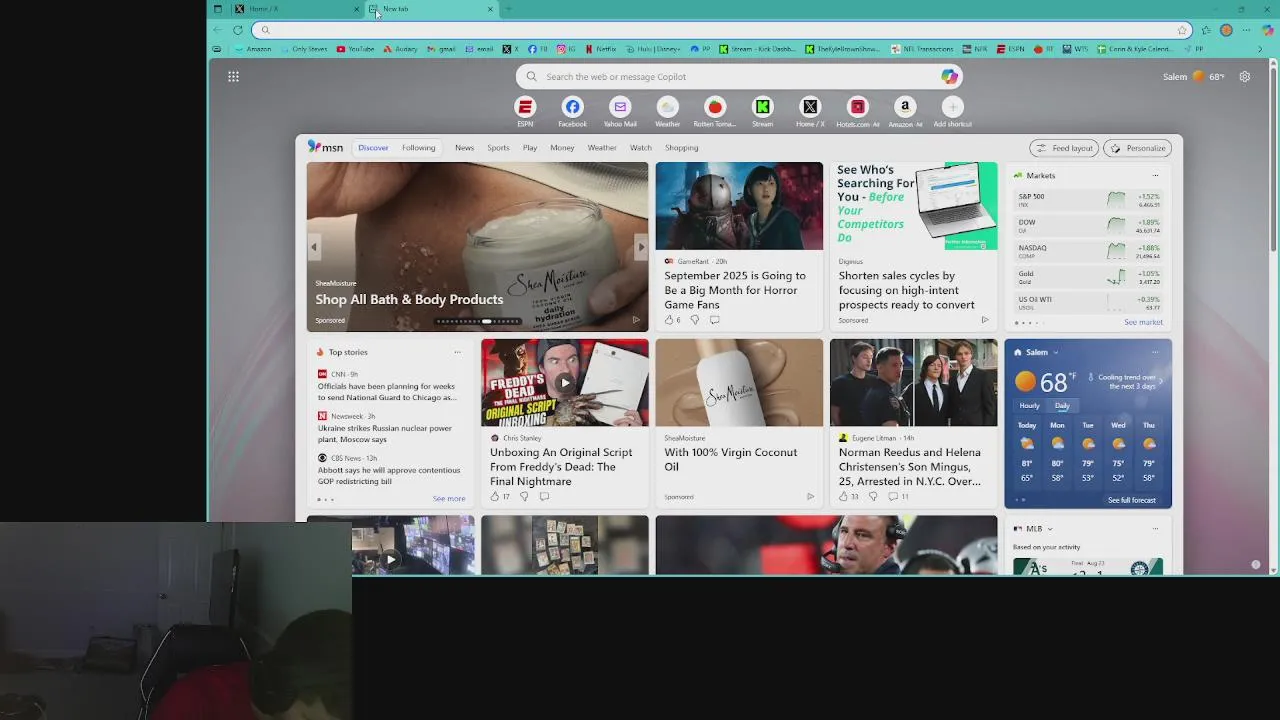This screenshot has width=1280, height=720.
Task: Open the Shopping tab in msn feed
Action: coord(682,148)
